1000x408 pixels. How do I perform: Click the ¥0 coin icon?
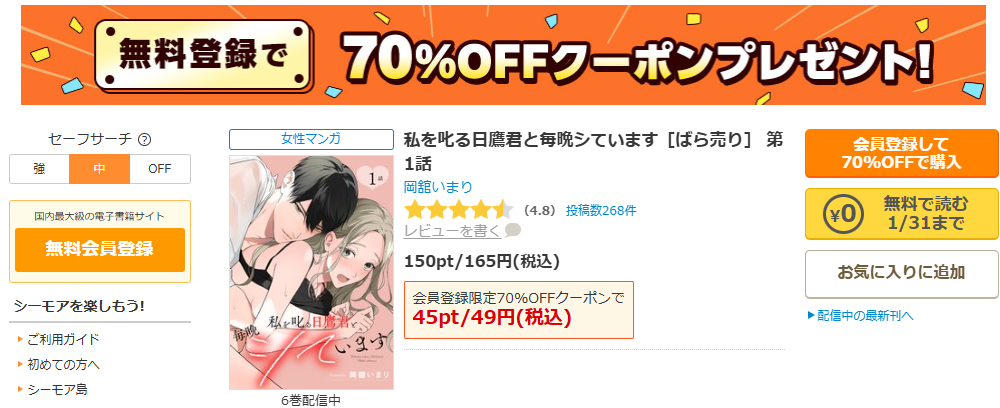coord(842,214)
